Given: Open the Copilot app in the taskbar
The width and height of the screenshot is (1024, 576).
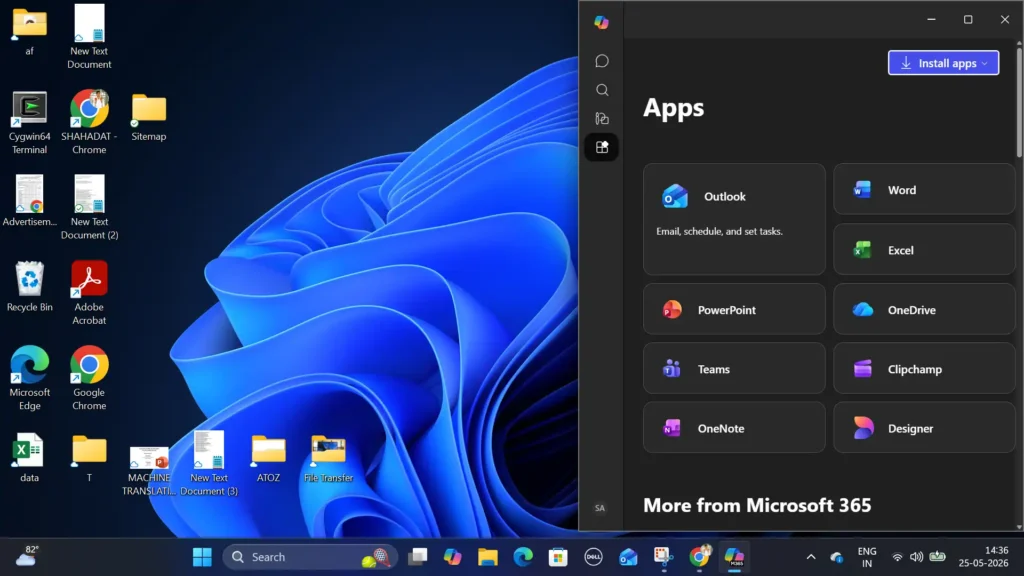Looking at the screenshot, I should [453, 557].
